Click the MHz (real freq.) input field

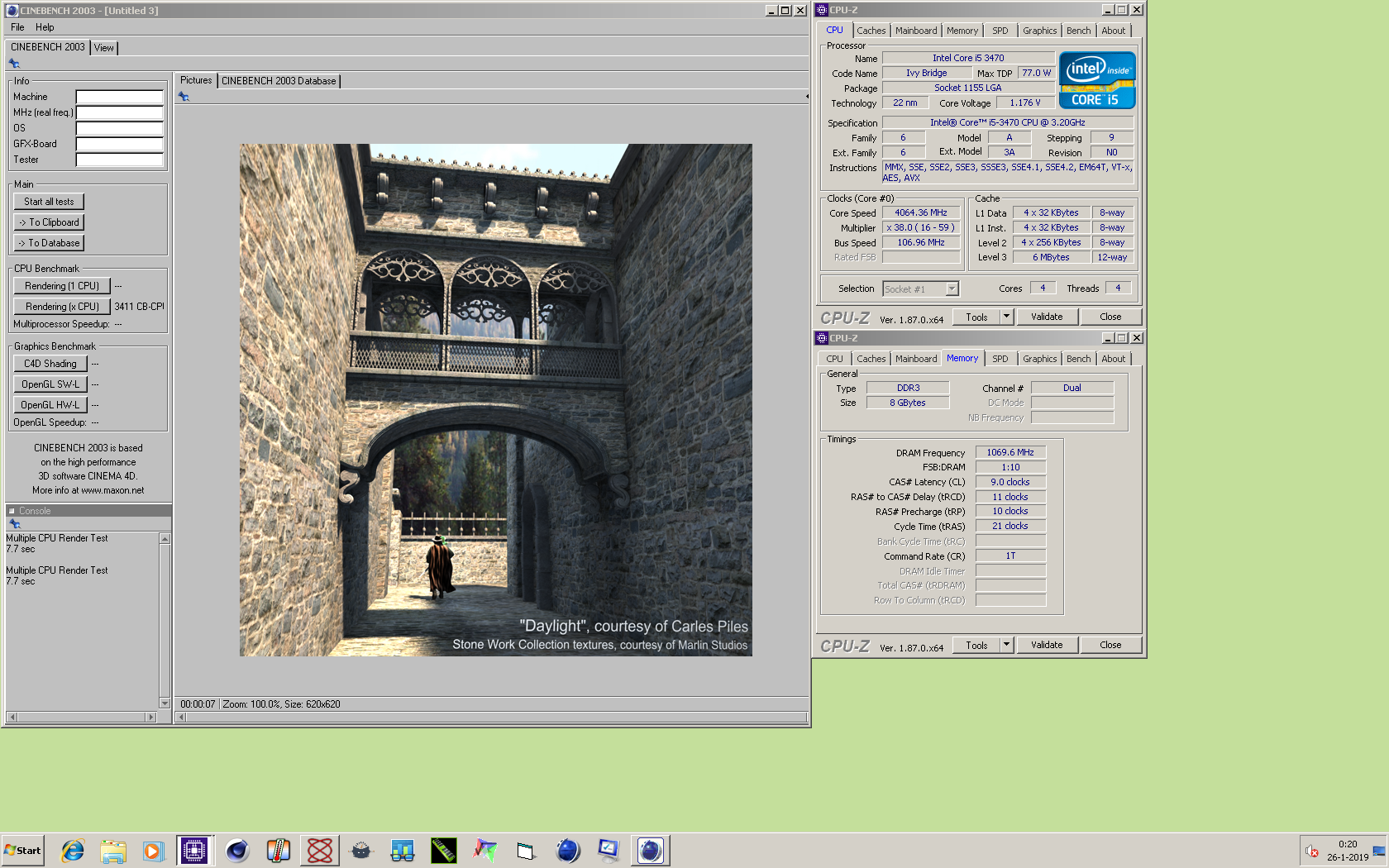point(120,112)
